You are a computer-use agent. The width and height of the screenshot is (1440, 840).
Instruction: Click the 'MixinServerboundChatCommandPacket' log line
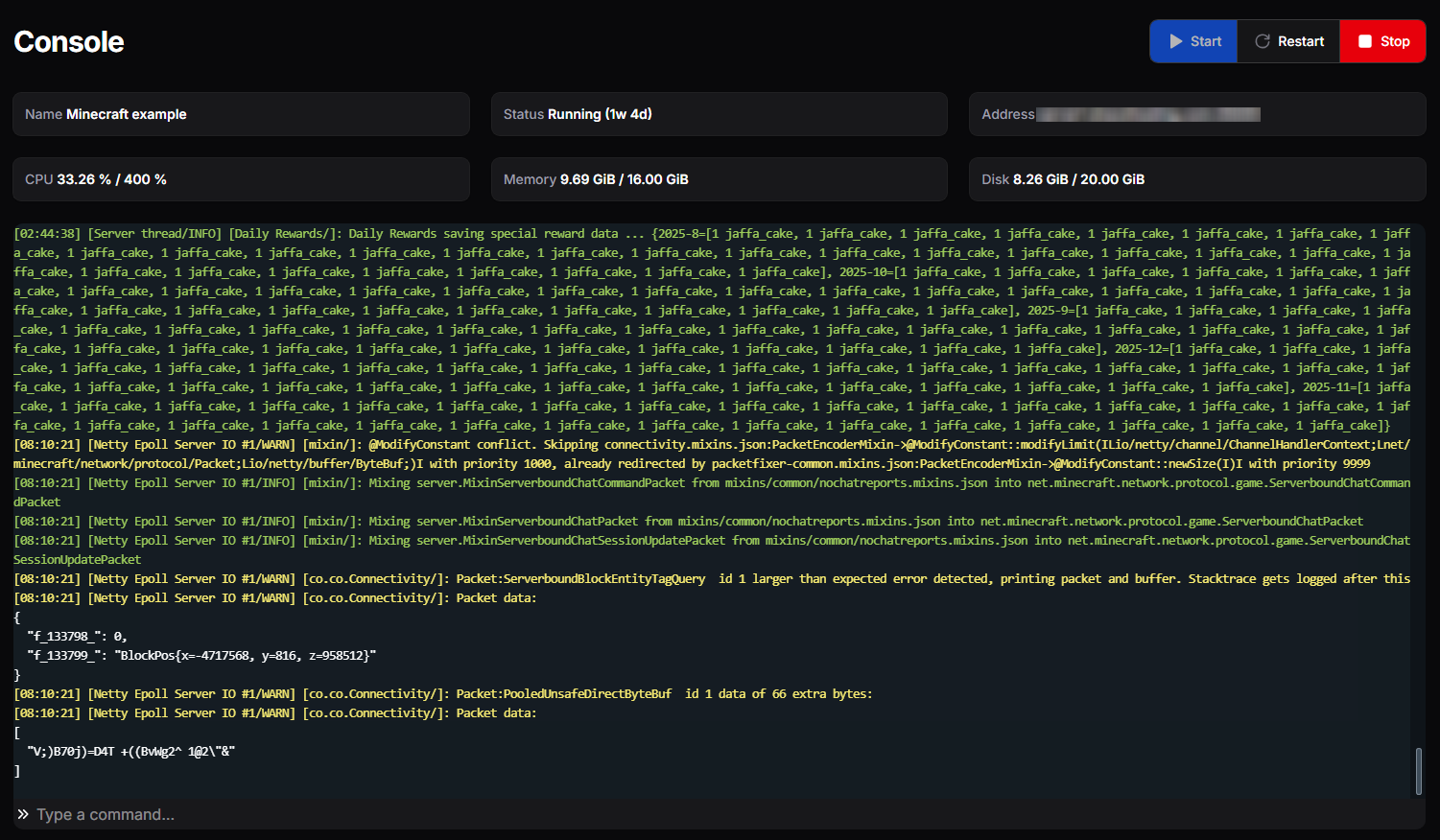[712, 492]
